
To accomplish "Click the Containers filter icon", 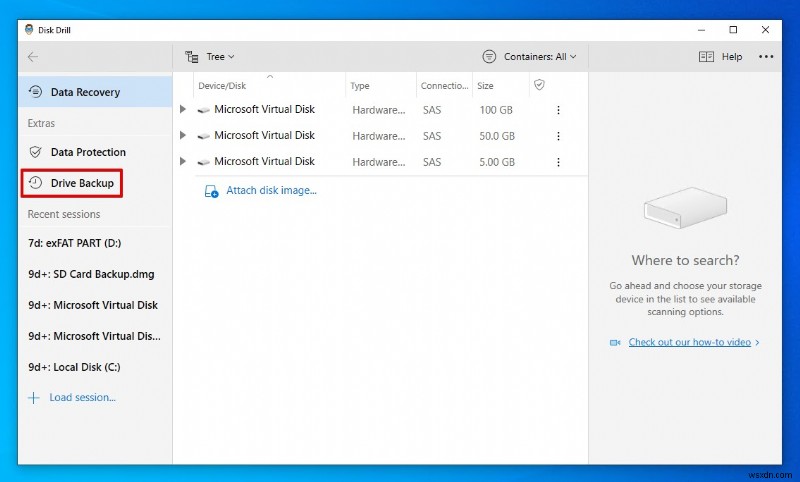I will pyautogui.click(x=489, y=57).
